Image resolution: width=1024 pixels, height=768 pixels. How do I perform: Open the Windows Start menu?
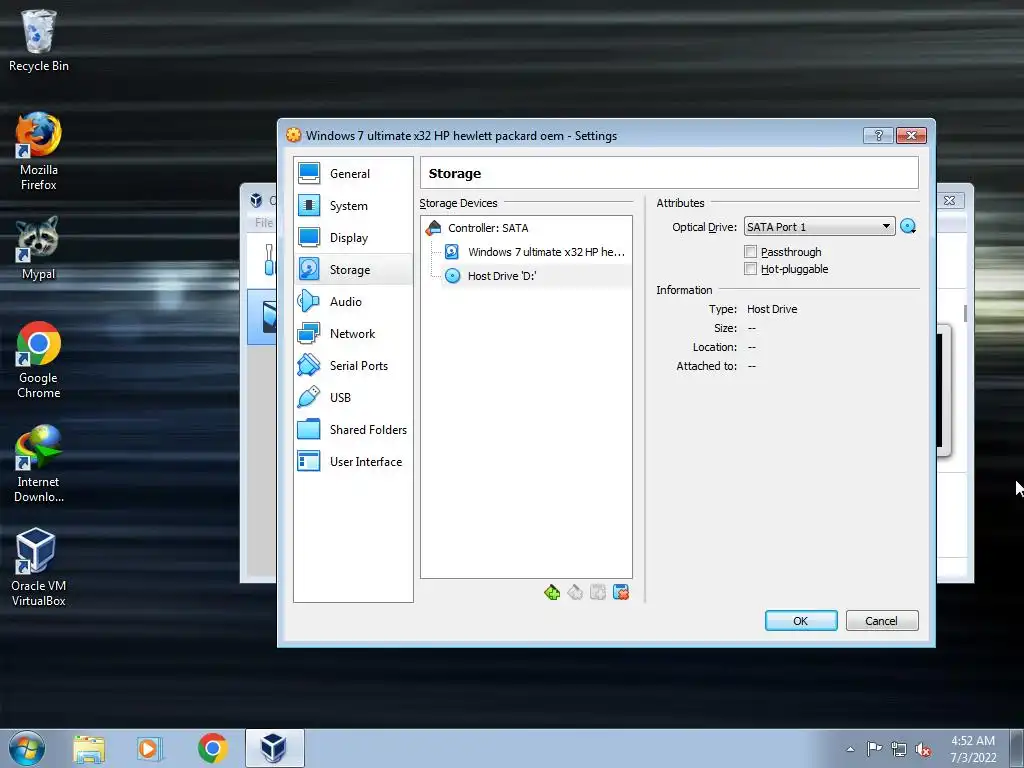click(27, 748)
